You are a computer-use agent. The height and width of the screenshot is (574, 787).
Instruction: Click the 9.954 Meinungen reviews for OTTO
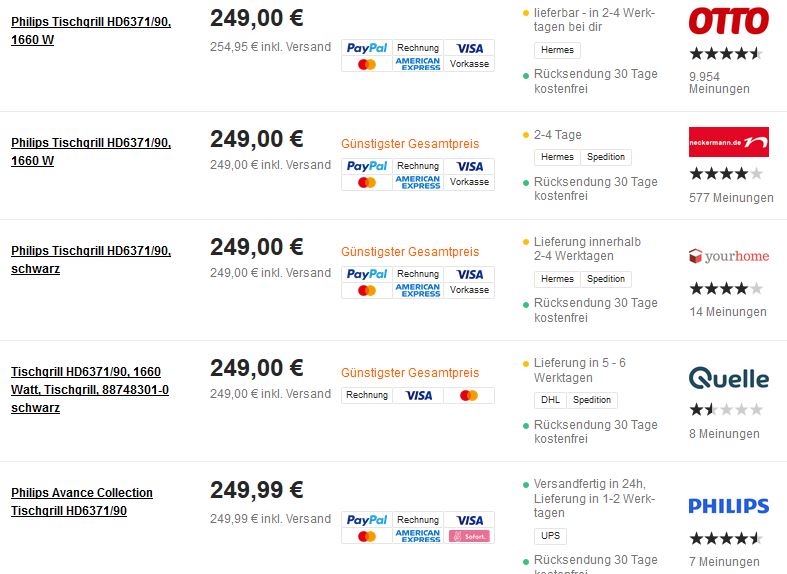pos(719,83)
